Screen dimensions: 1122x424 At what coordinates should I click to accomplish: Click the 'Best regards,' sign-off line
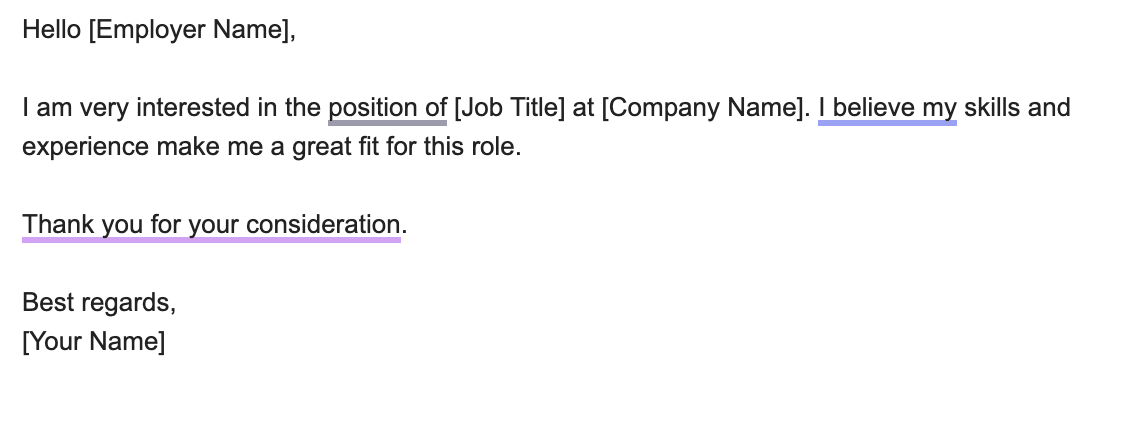pyautogui.click(x=99, y=303)
